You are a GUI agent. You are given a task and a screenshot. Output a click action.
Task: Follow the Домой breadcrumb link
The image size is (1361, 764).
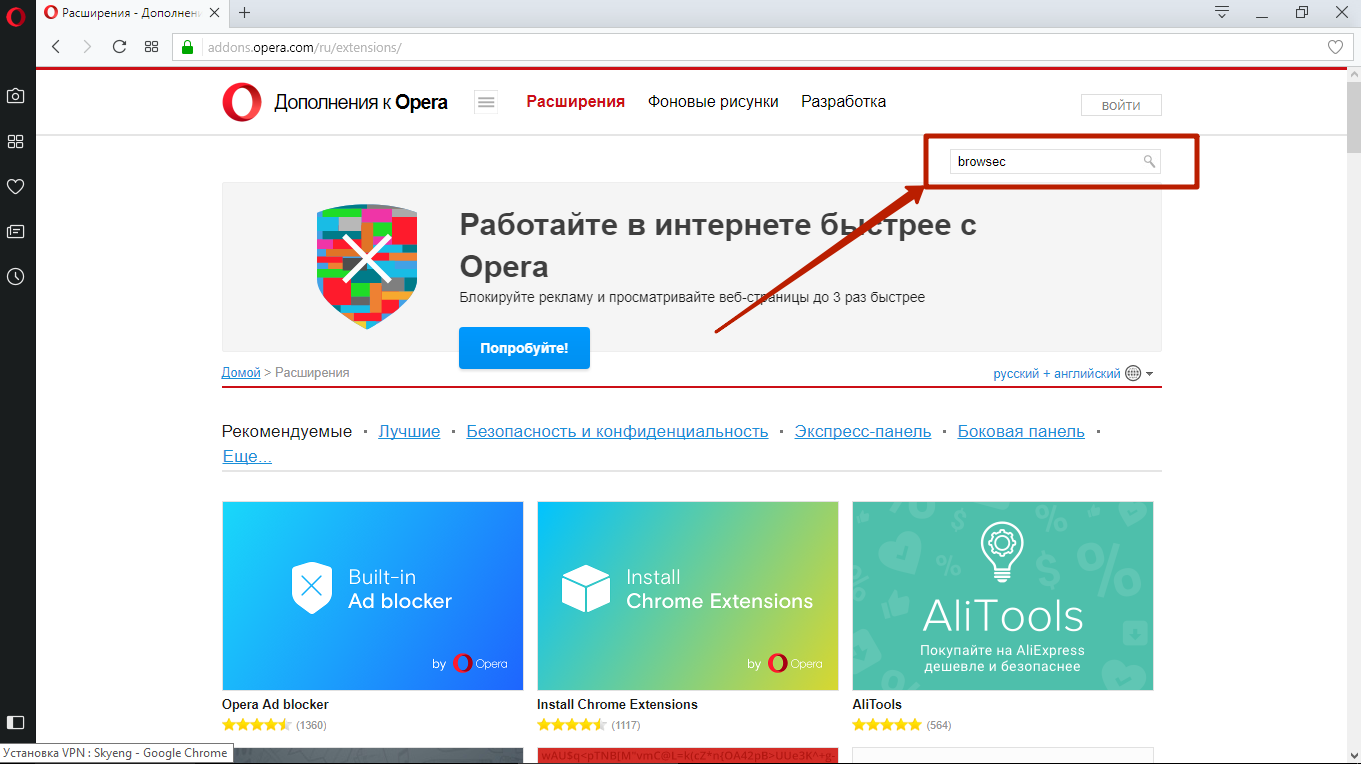click(241, 373)
